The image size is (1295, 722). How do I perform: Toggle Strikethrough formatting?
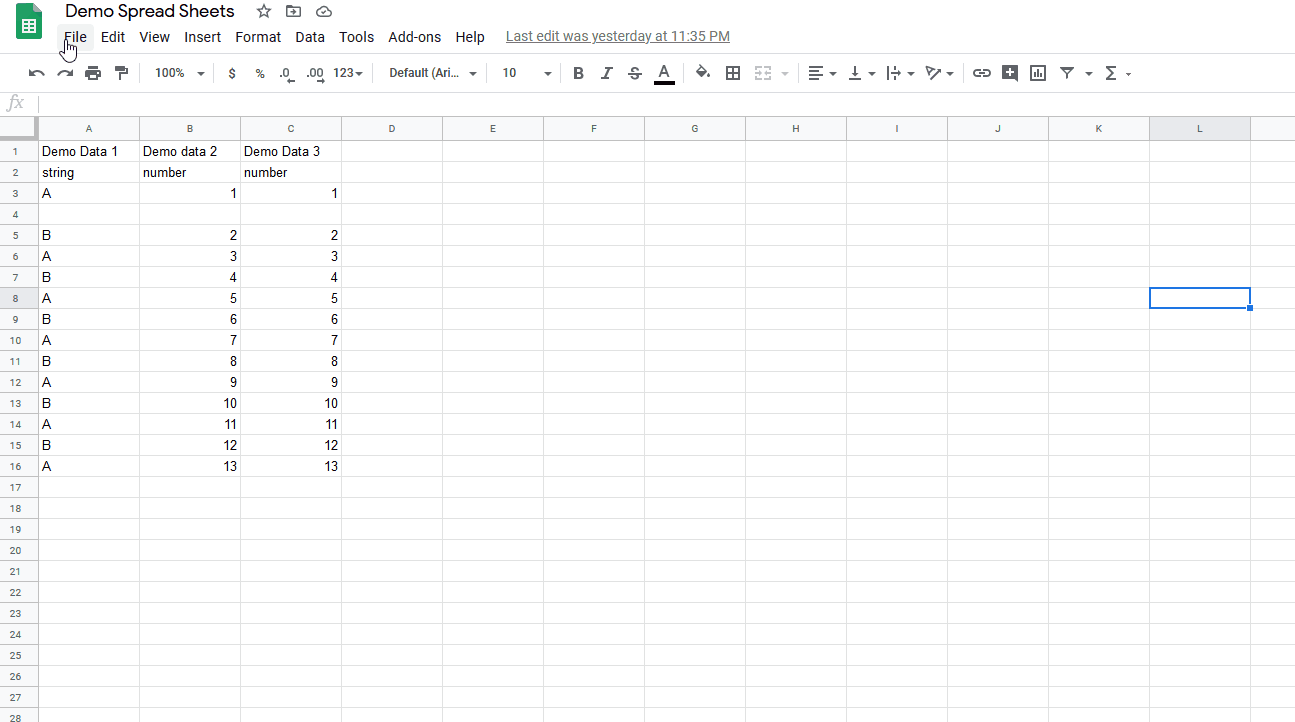click(635, 73)
